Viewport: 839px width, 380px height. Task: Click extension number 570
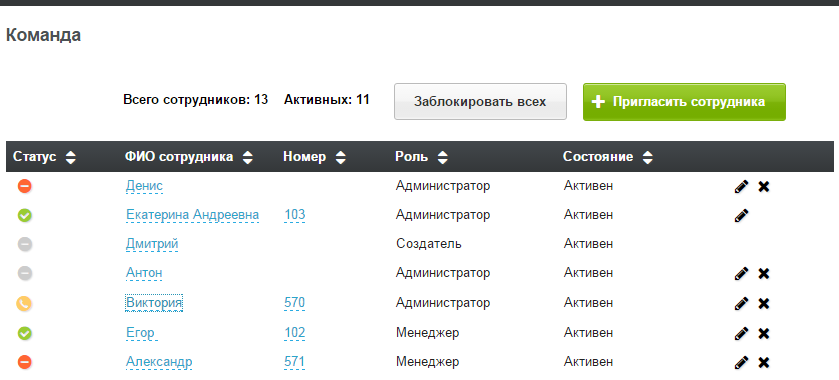pos(295,303)
